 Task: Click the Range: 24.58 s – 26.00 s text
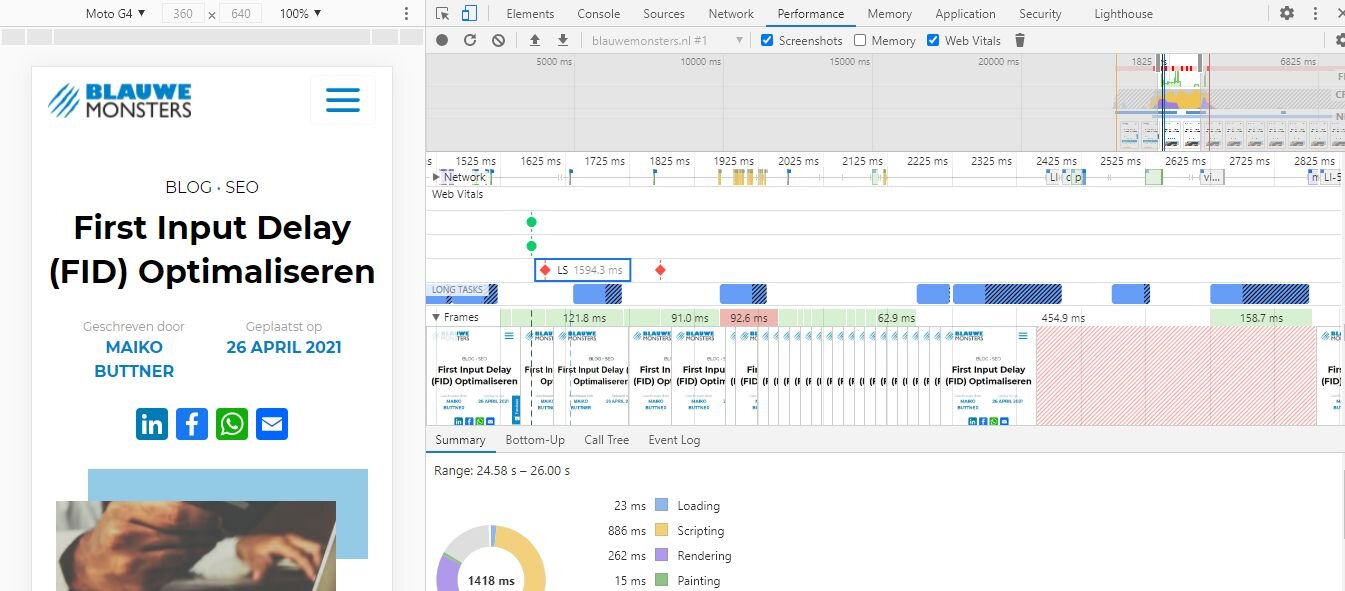point(502,470)
